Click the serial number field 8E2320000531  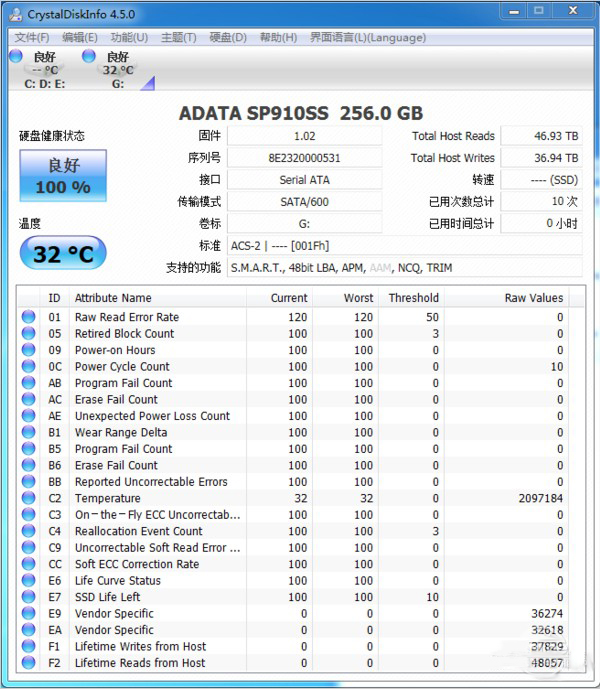304,158
